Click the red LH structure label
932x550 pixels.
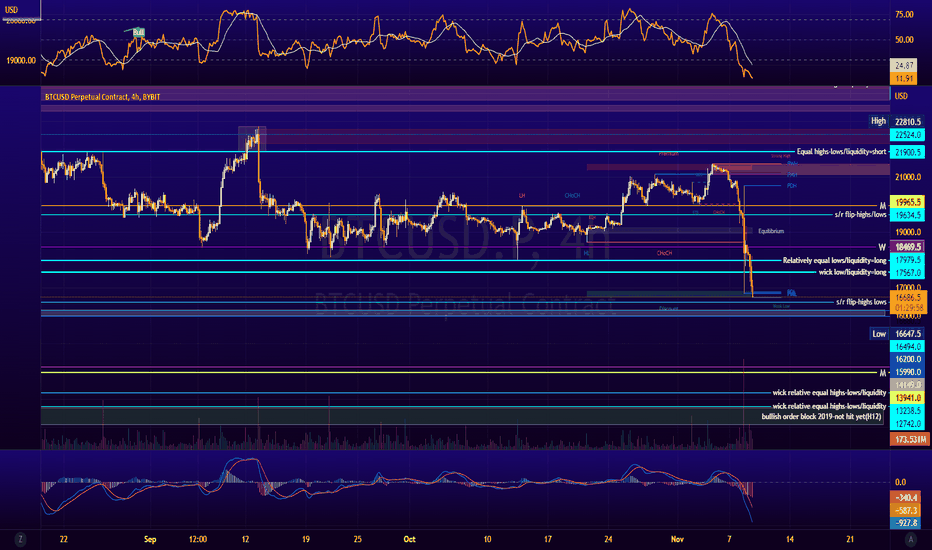(522, 195)
